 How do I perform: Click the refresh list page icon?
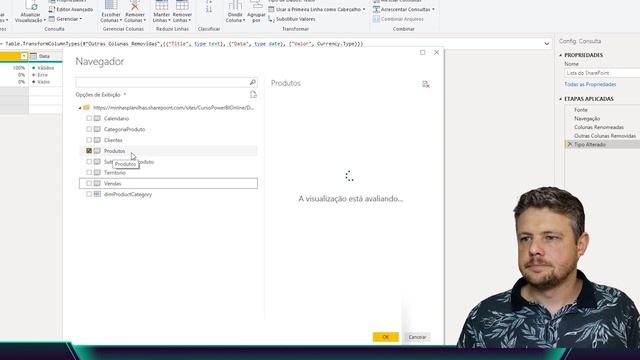253,95
